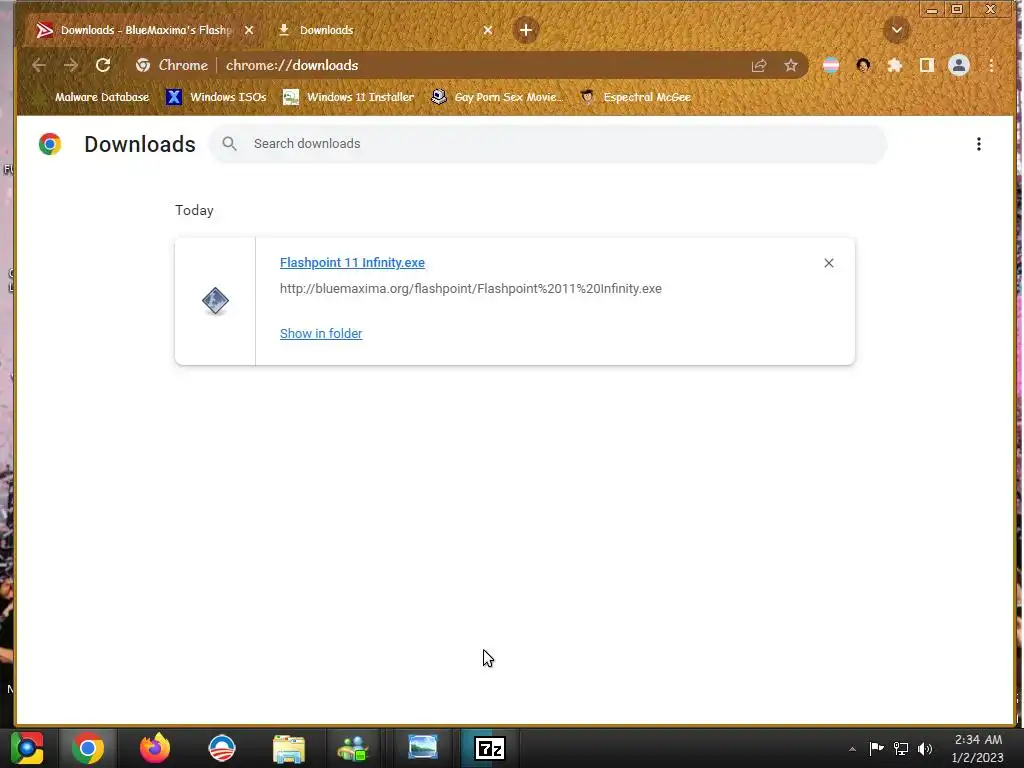
Task: Remove Flashpoint 11 Infinity.exe from list
Action: [x=829, y=263]
